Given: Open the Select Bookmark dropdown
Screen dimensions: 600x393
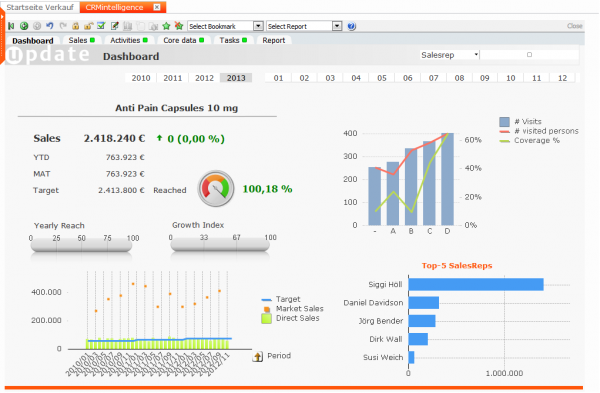Looking at the screenshot, I should click(x=225, y=26).
